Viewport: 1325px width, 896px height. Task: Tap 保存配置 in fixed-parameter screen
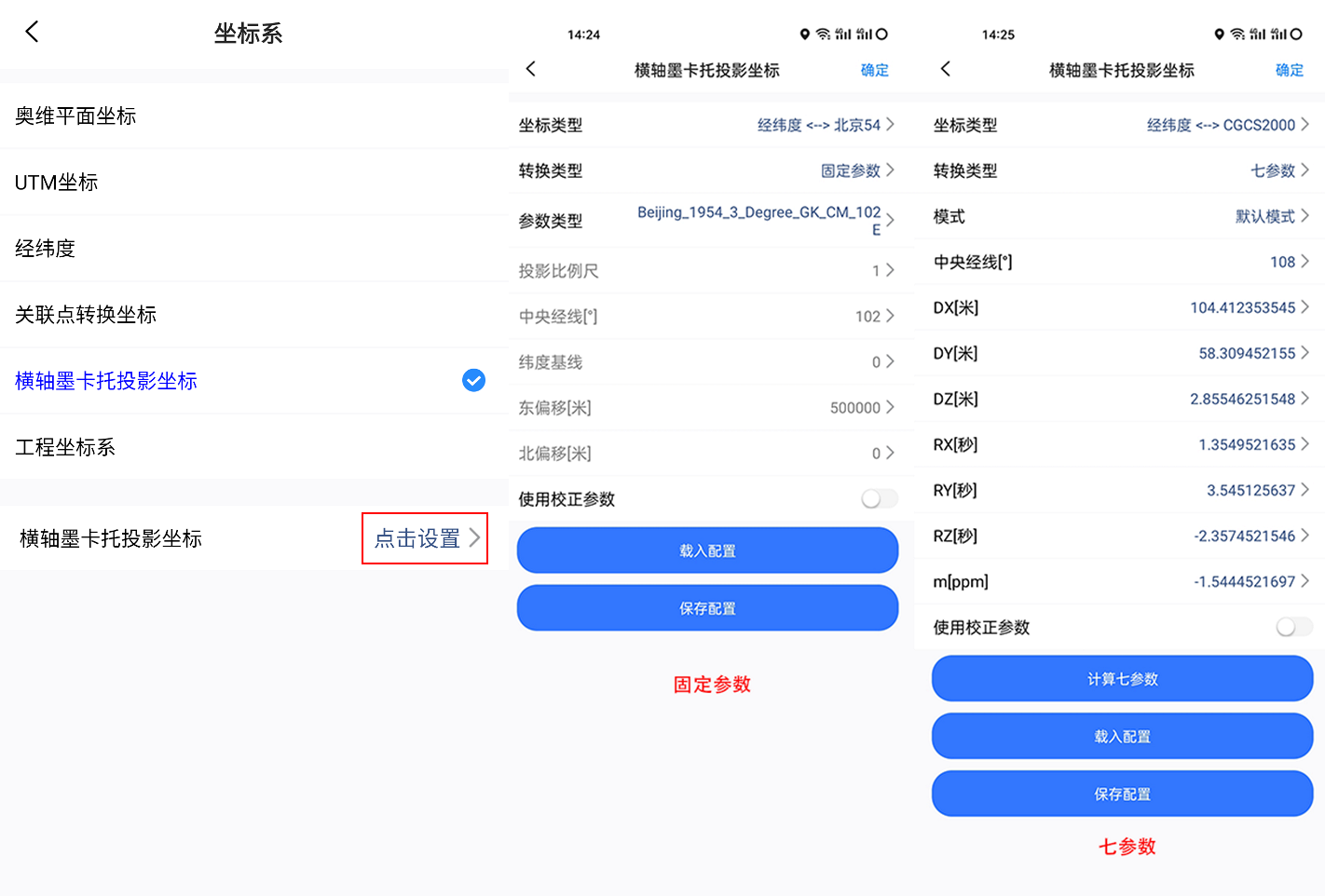pyautogui.click(x=708, y=608)
